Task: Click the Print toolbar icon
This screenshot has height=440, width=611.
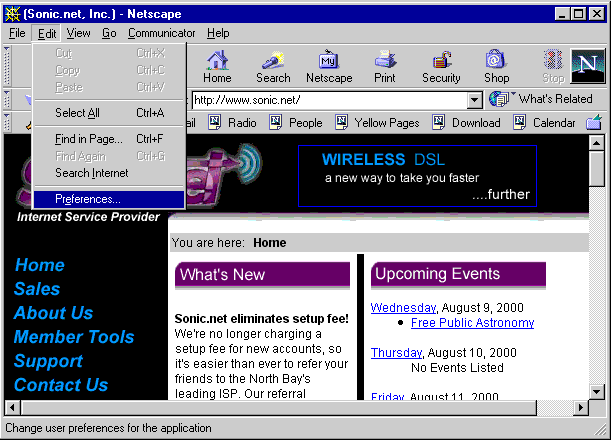Action: pos(385,67)
